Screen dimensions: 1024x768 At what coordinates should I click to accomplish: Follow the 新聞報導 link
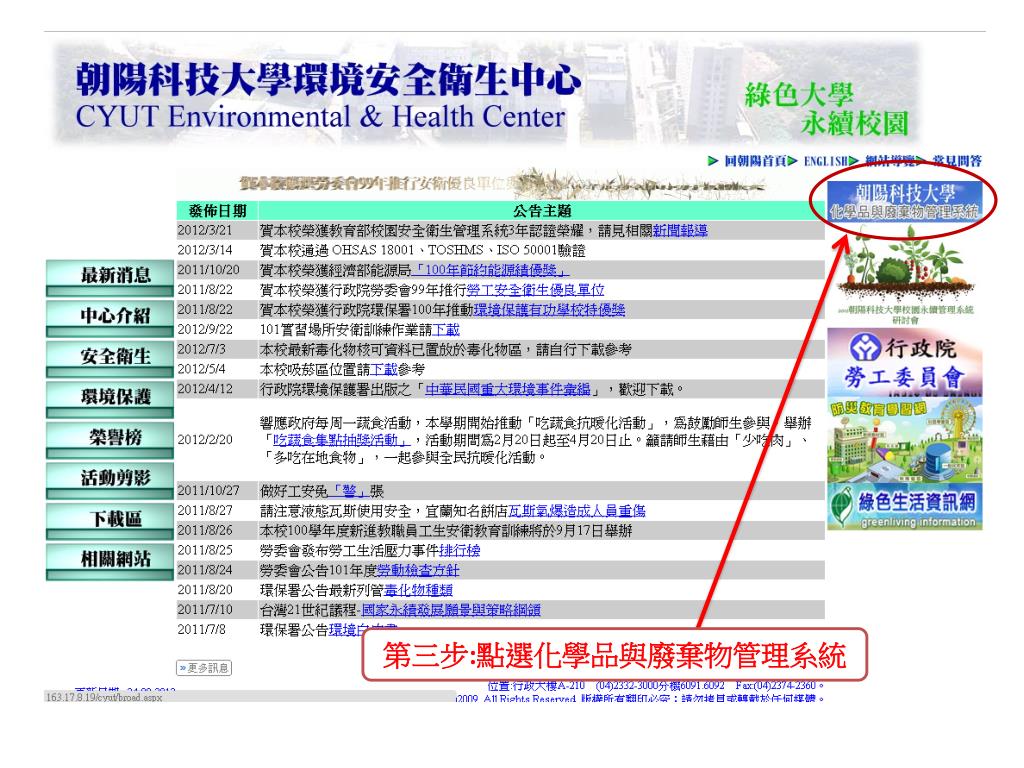pyautogui.click(x=680, y=231)
